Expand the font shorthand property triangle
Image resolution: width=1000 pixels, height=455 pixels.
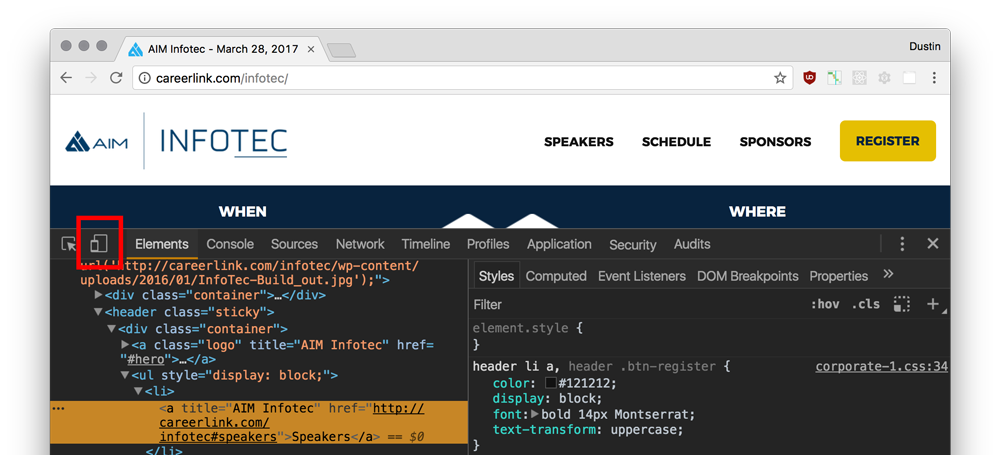coord(536,414)
